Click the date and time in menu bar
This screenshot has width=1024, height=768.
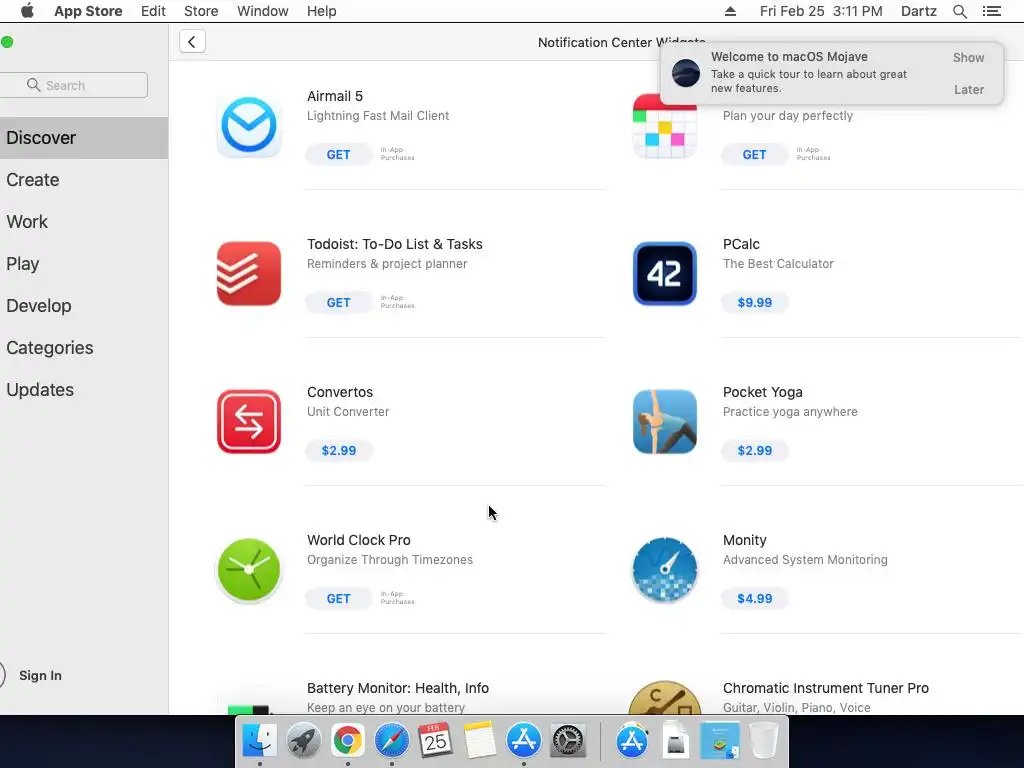tap(821, 11)
